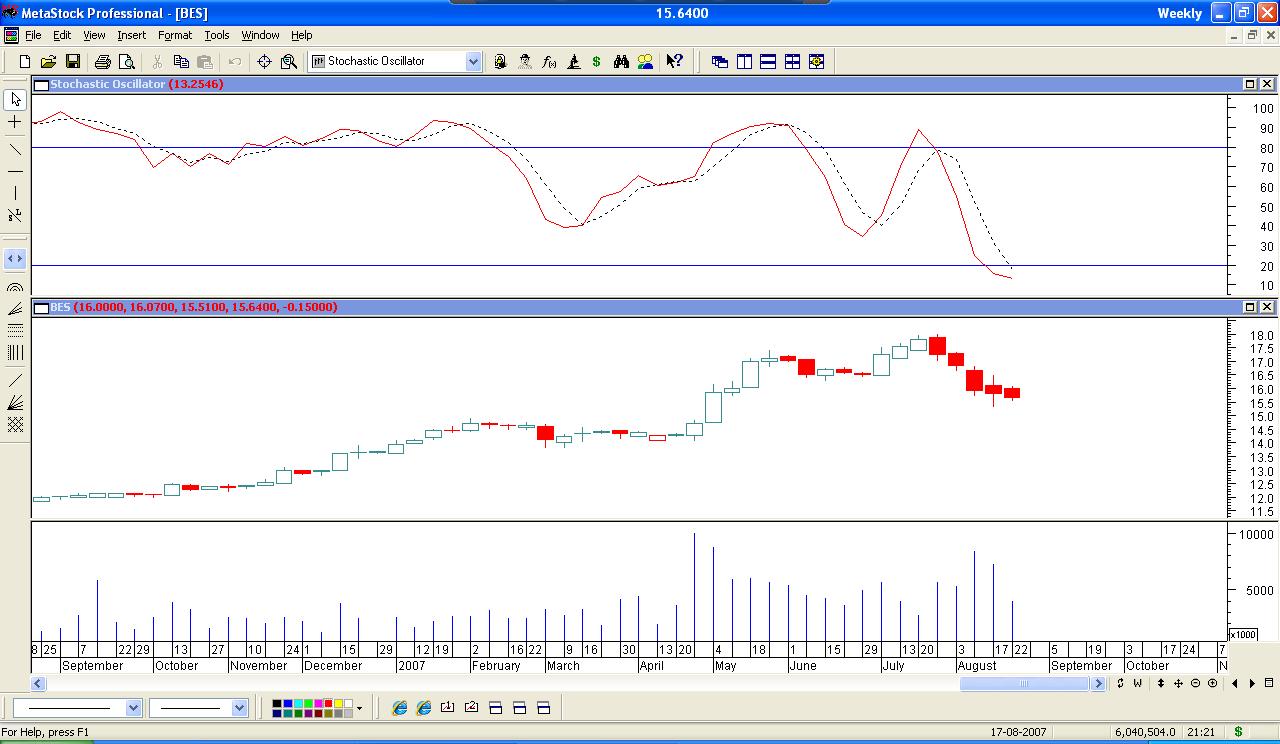This screenshot has height=744, width=1280.
Task: Toggle the highlighted left-right arrows button in side toolbar
Action: coord(15,258)
